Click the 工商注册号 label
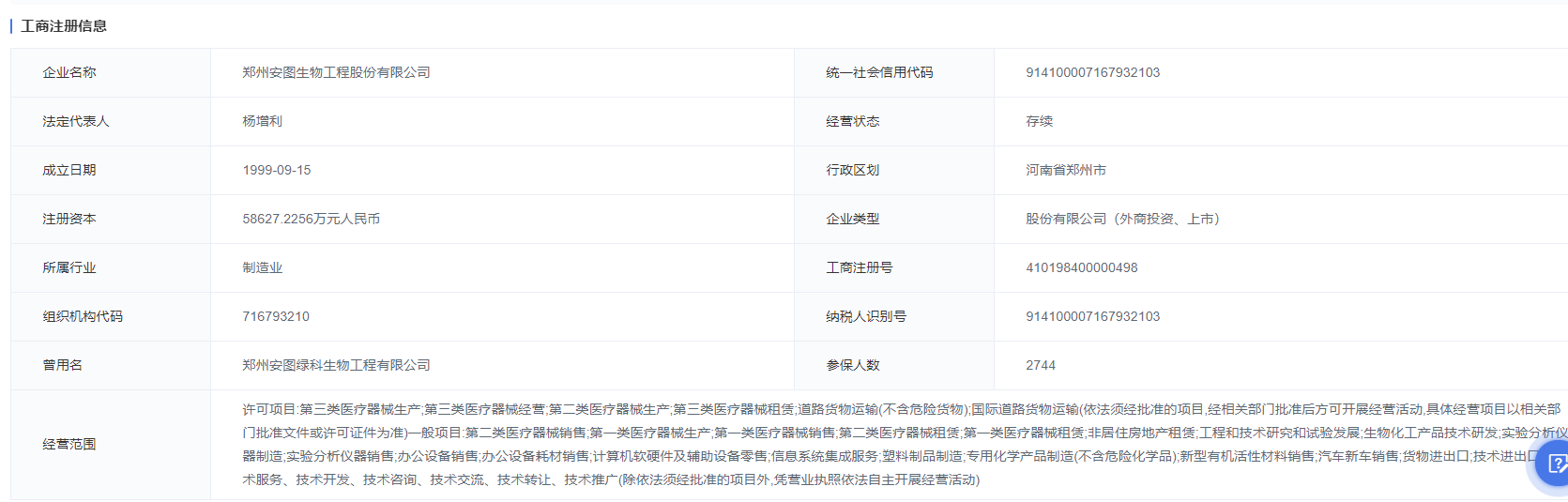The image size is (1568, 502). coord(859,267)
